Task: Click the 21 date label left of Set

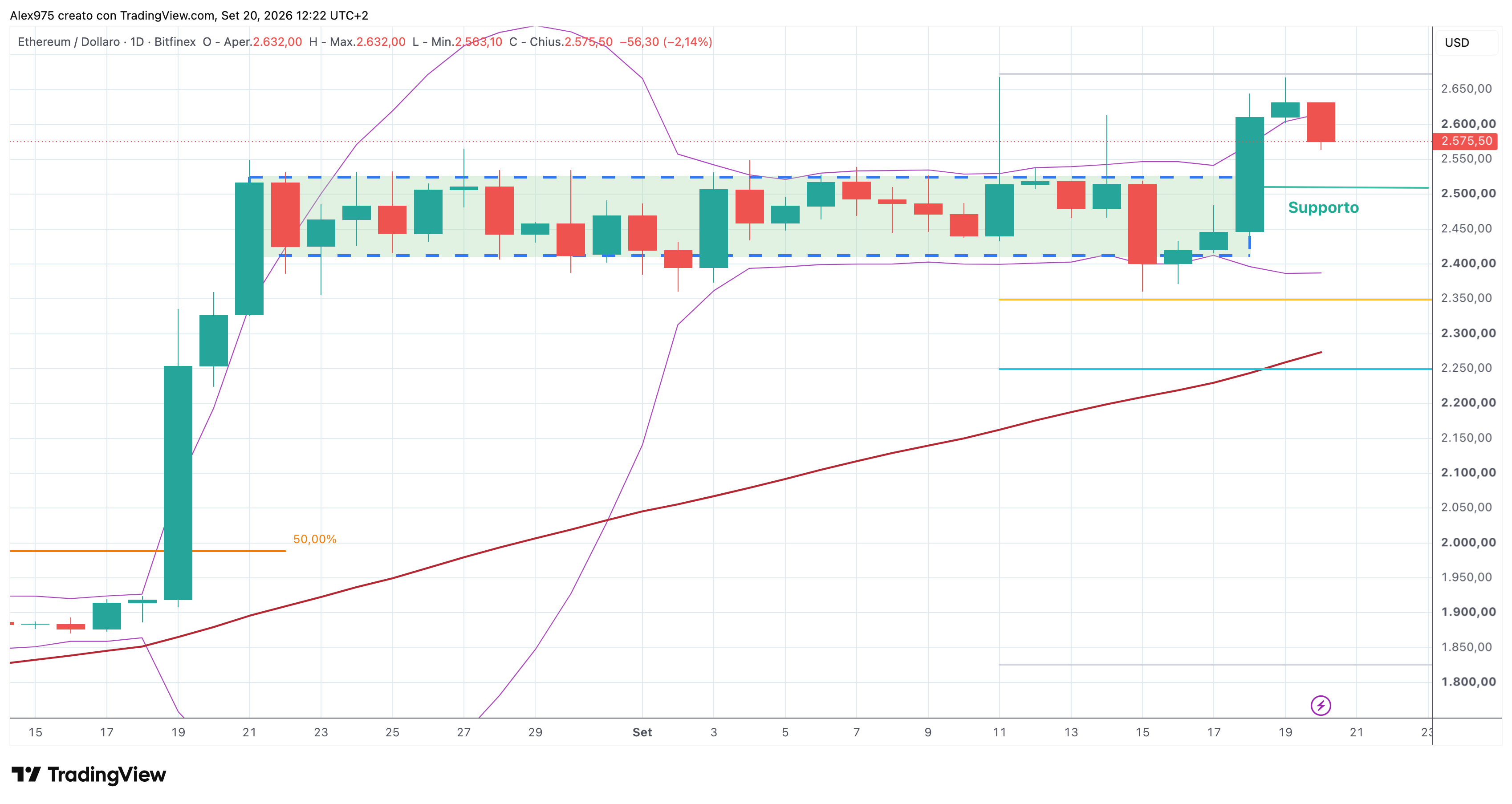Action: tap(249, 732)
